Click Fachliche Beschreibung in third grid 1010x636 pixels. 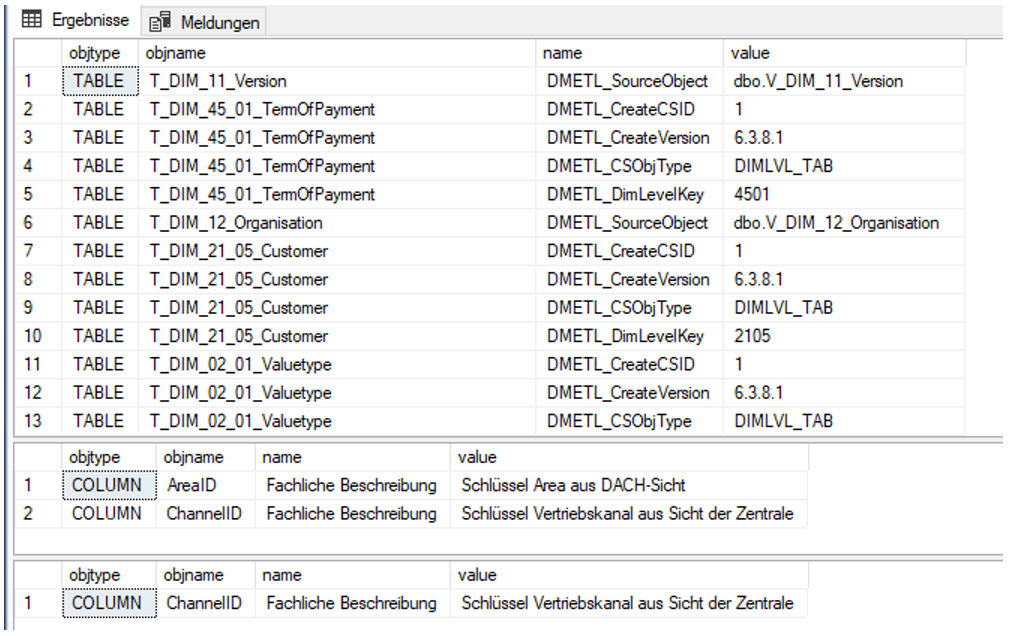(x=352, y=603)
